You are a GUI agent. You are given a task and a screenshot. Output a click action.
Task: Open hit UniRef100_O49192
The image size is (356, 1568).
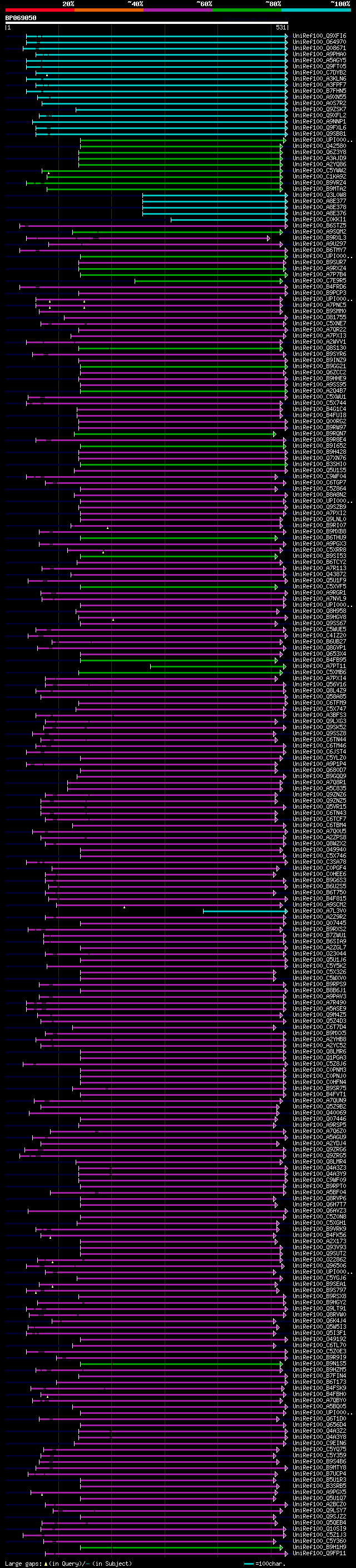(319, 1340)
